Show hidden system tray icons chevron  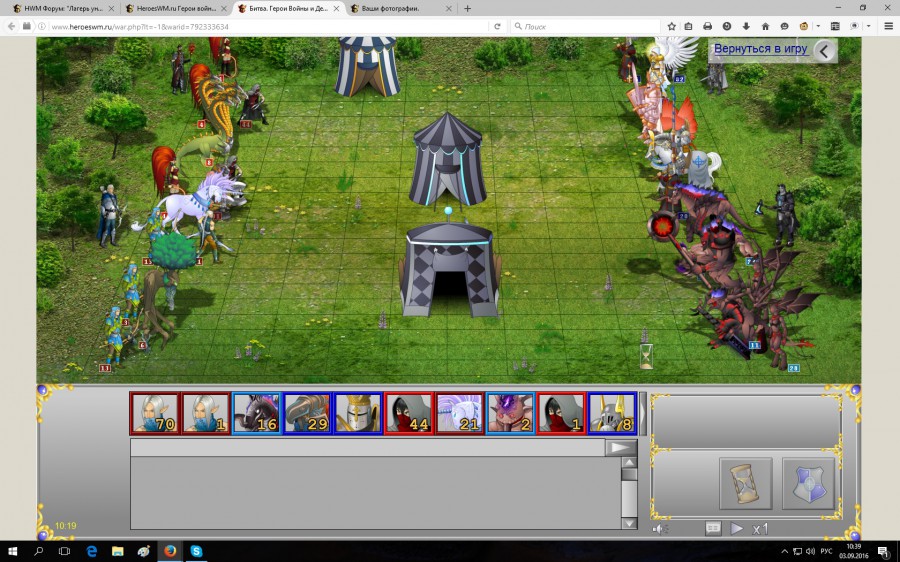(x=785, y=552)
